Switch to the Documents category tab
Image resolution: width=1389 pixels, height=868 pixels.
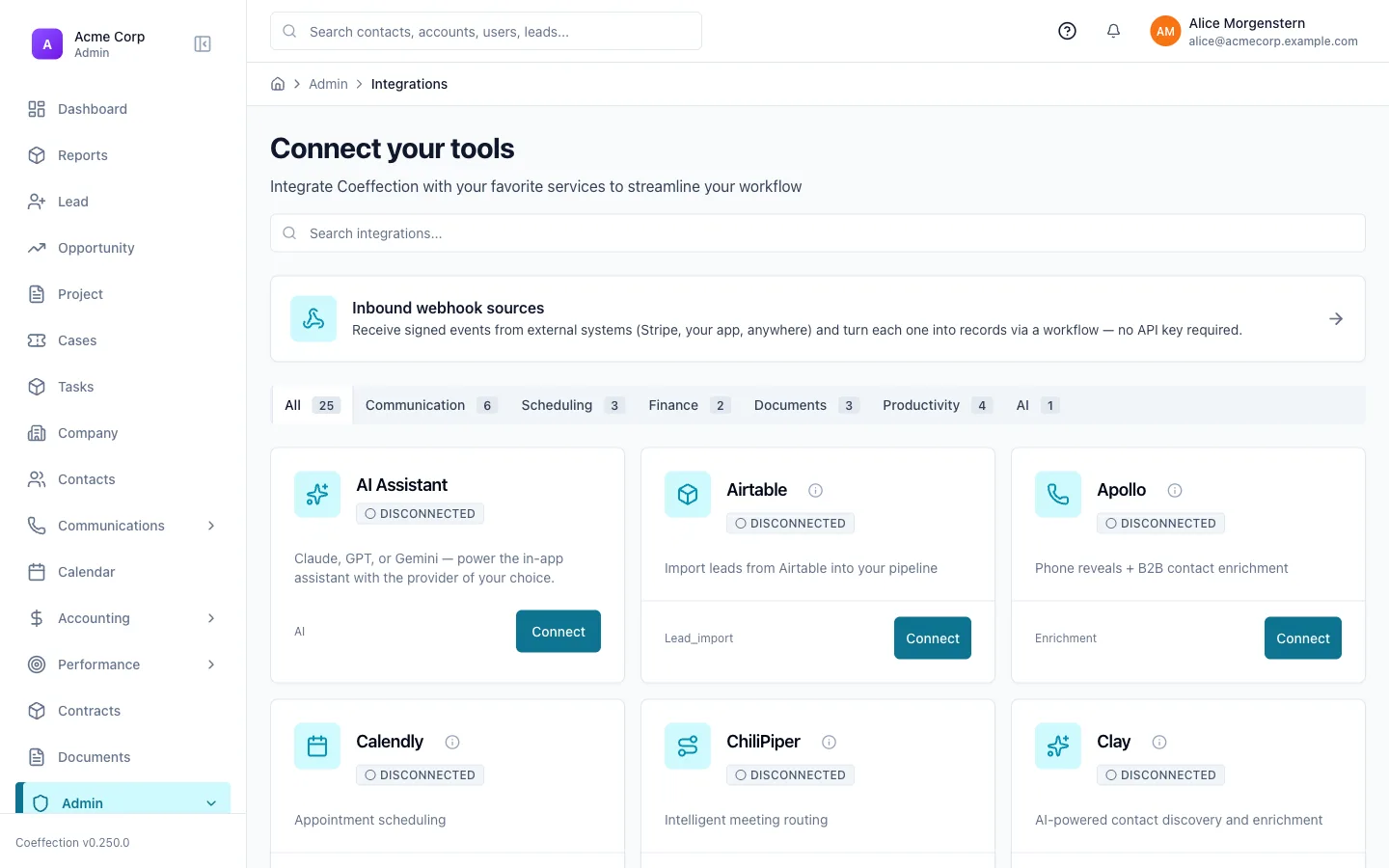806,405
